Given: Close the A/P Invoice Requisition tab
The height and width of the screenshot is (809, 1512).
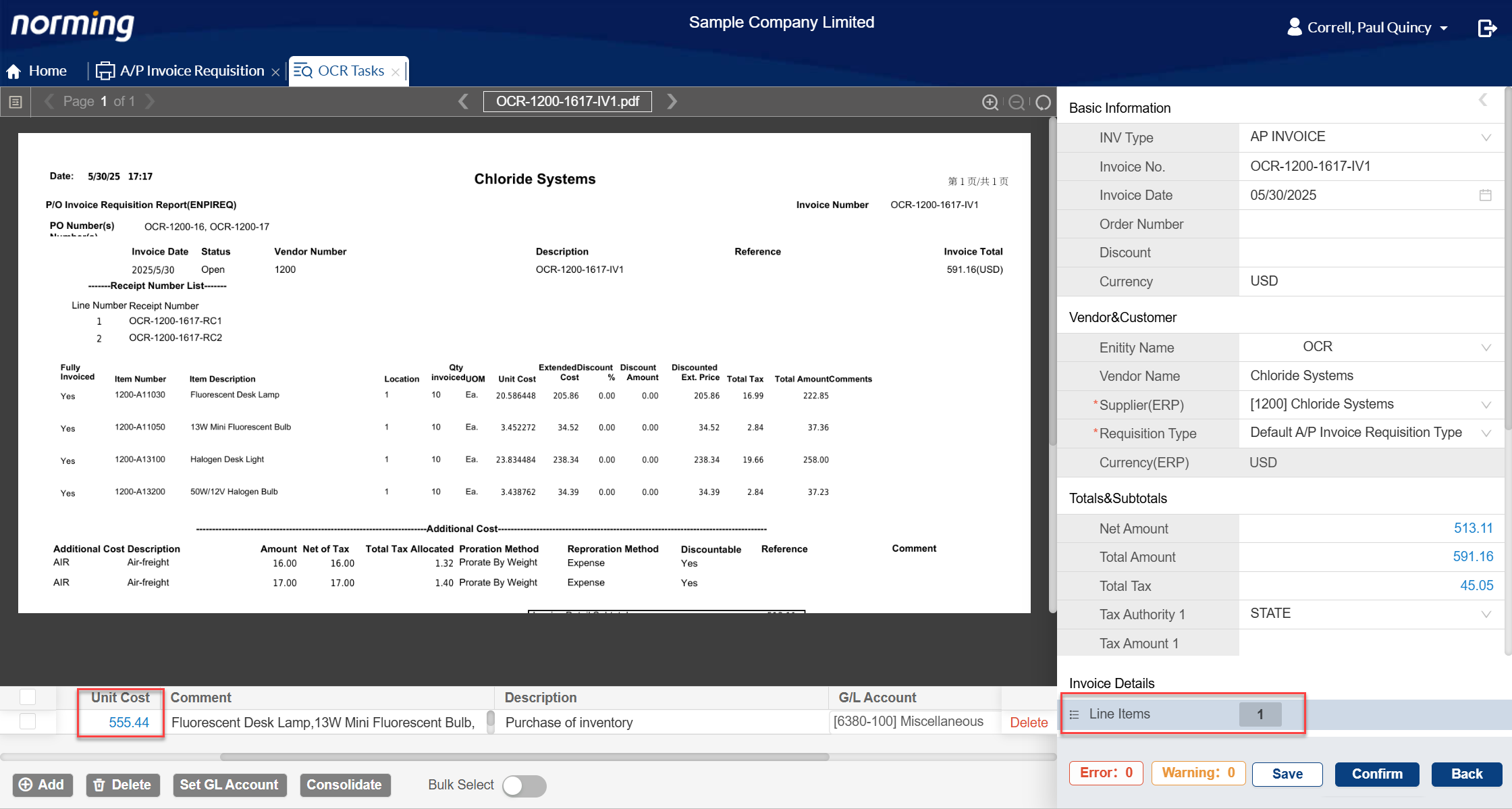Looking at the screenshot, I should pyautogui.click(x=275, y=72).
